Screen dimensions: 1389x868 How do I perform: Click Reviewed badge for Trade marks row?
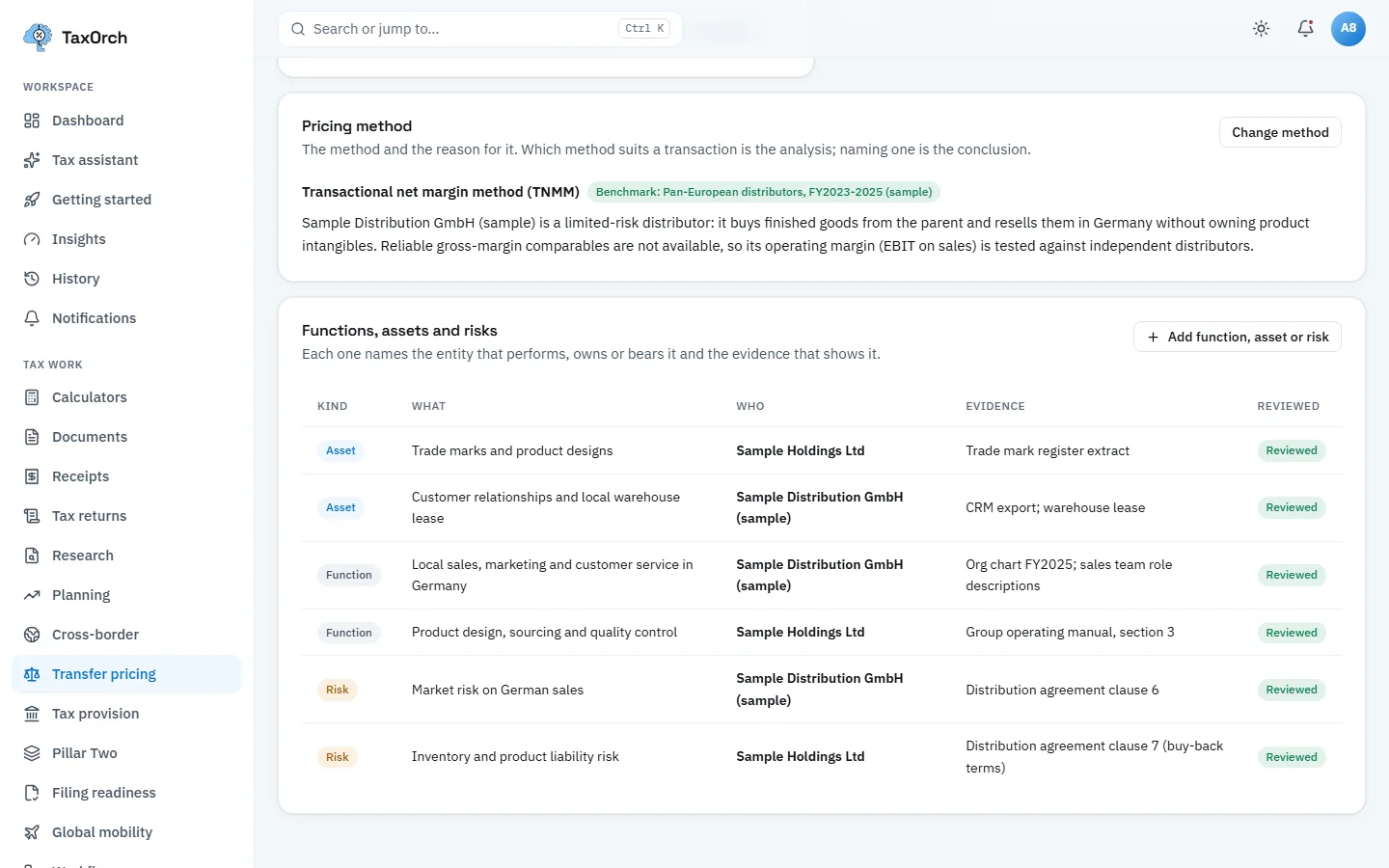pos(1292,450)
